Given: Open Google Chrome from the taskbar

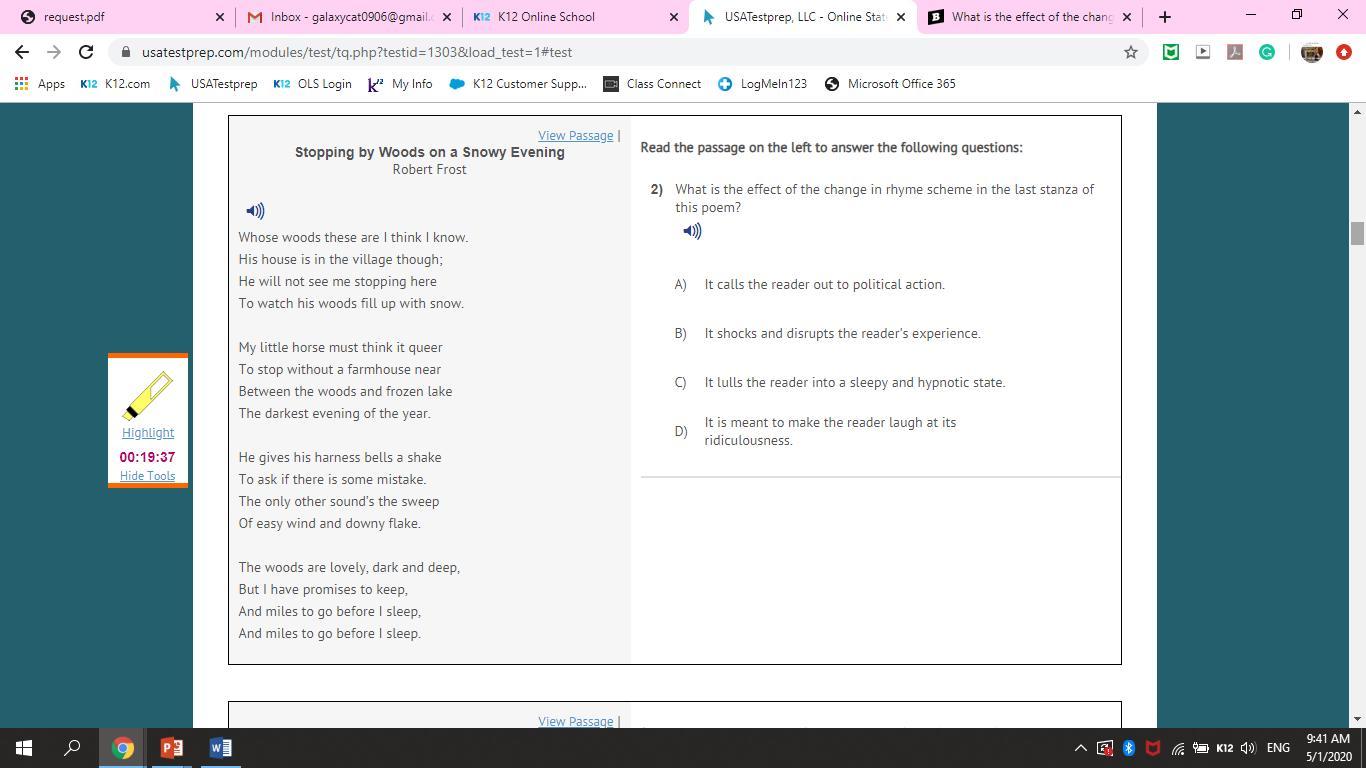Looking at the screenshot, I should [122, 748].
